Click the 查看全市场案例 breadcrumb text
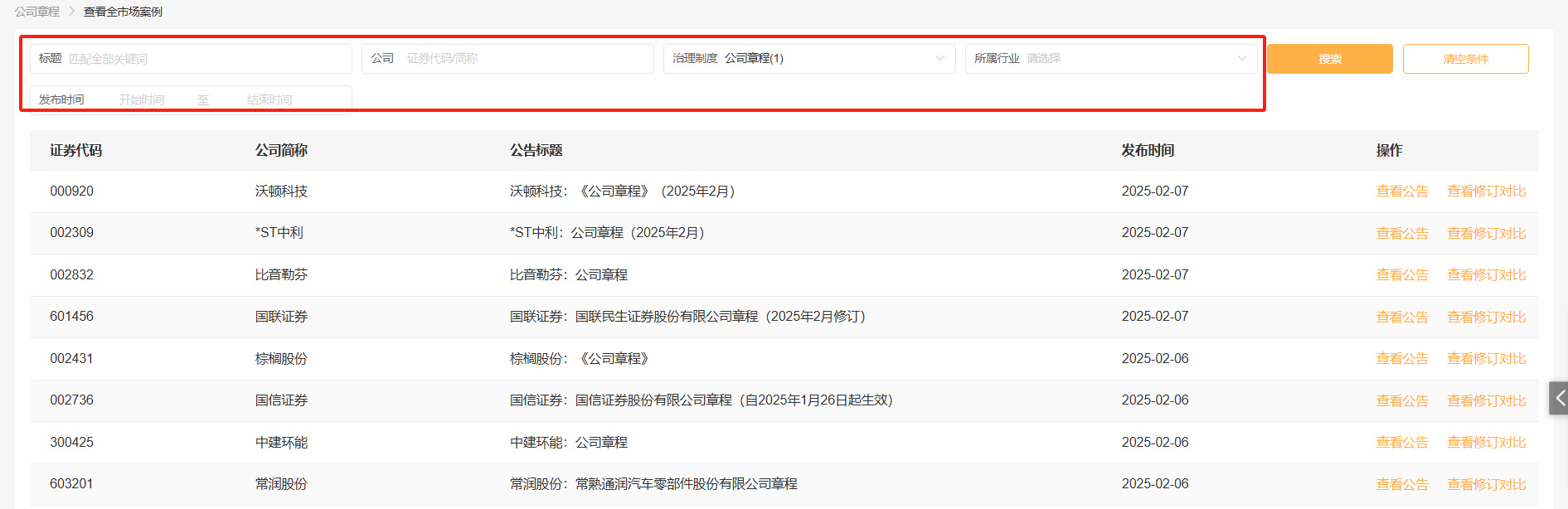This screenshot has height=509, width=1568. [x=123, y=12]
